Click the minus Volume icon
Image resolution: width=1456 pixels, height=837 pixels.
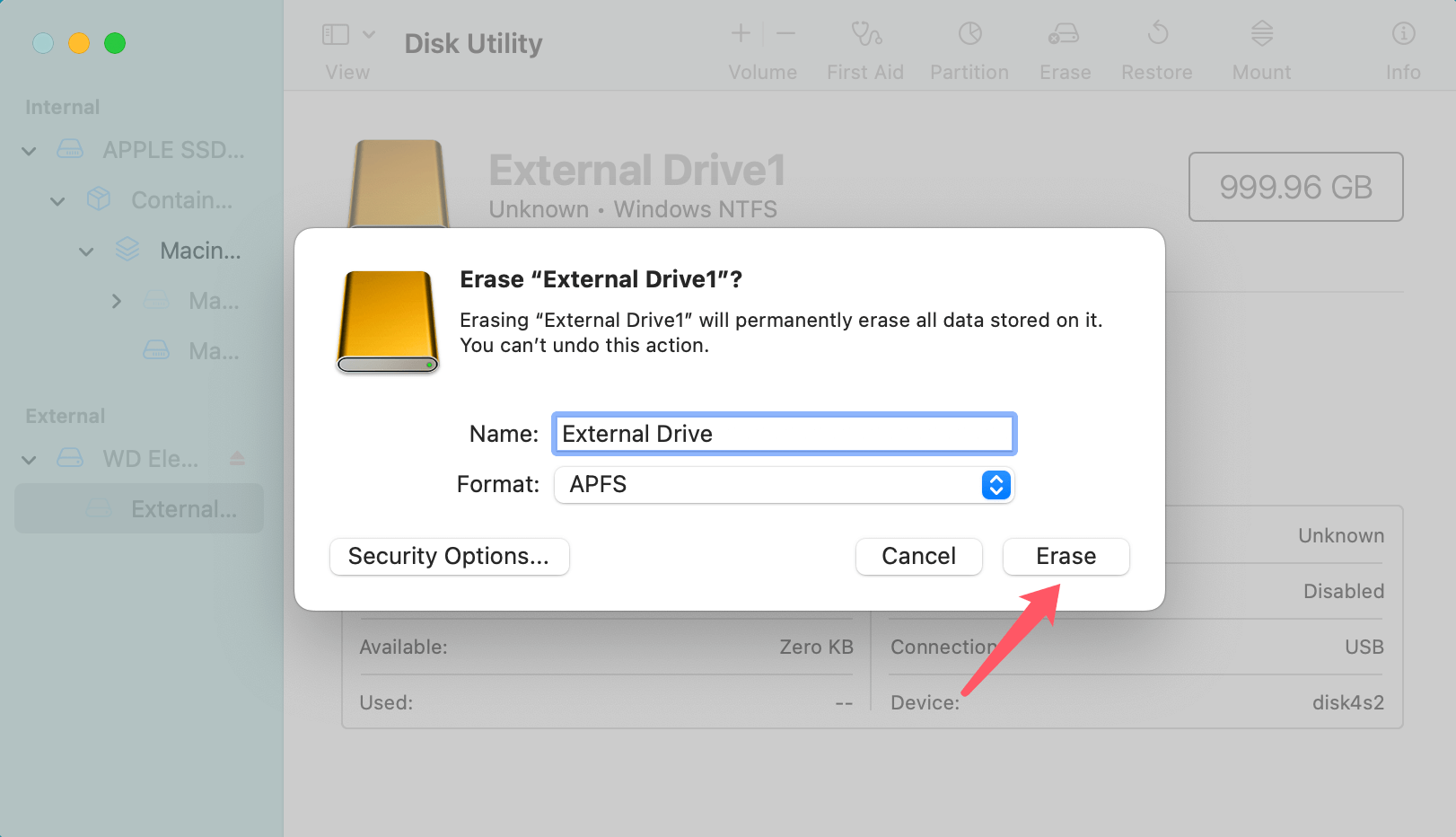(785, 34)
